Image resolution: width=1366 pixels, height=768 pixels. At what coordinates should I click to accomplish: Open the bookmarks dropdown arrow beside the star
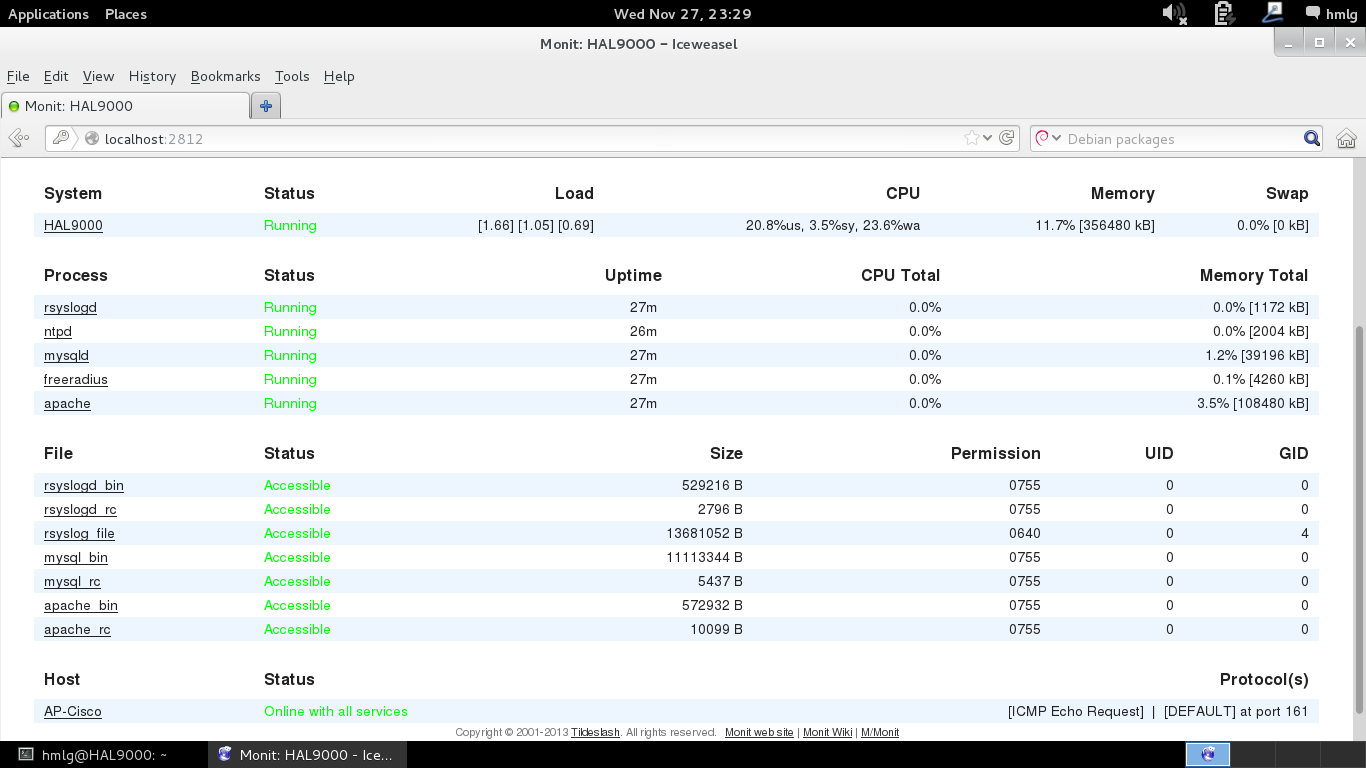(x=988, y=138)
